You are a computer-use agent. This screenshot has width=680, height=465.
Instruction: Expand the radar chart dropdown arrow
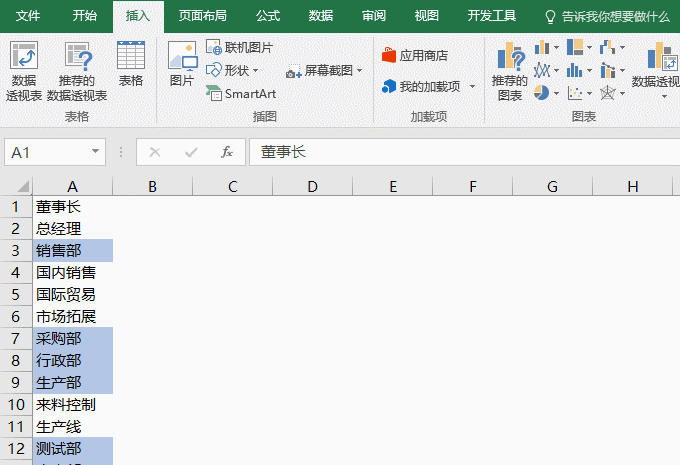click(622, 93)
